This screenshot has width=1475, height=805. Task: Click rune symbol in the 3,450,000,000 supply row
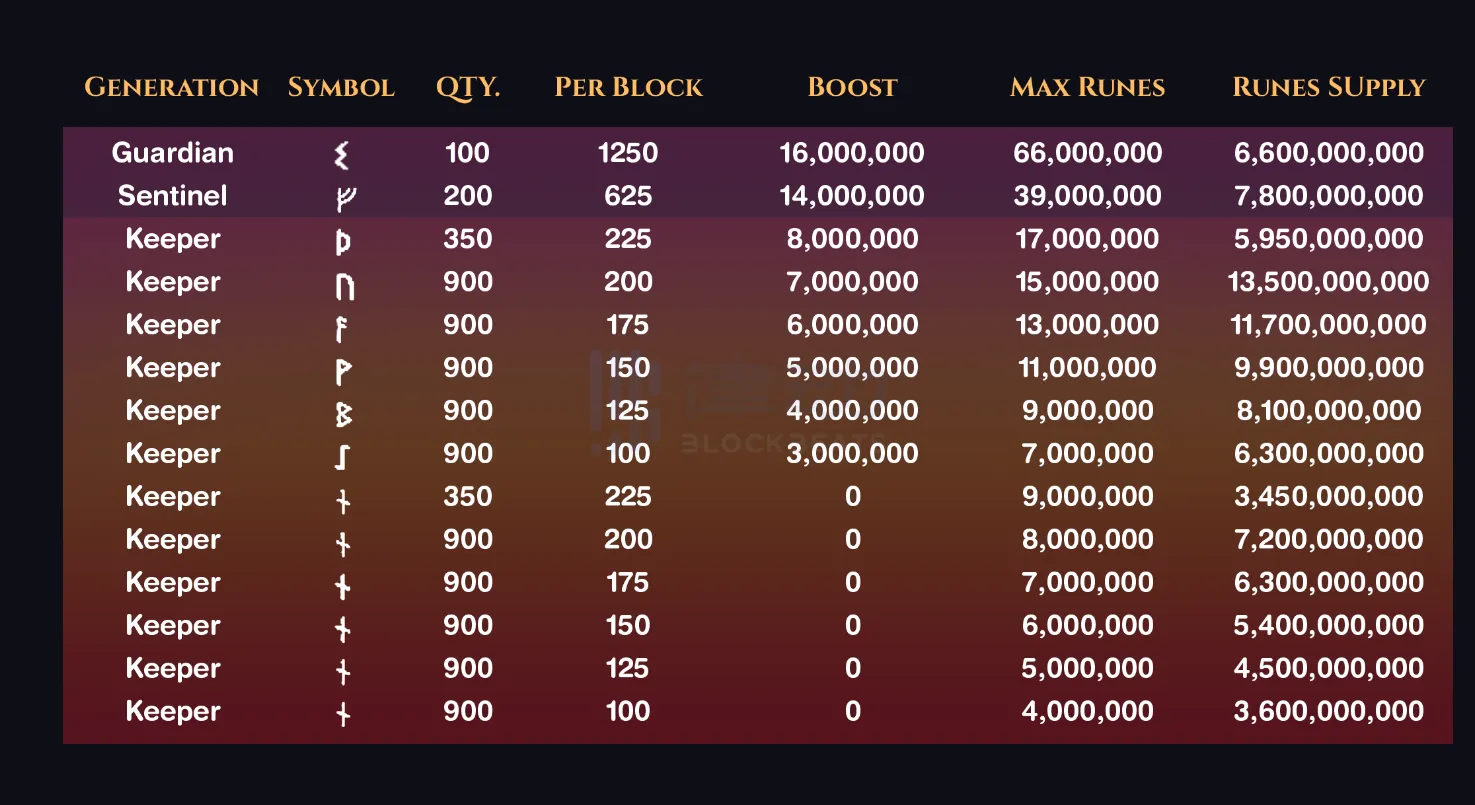pyautogui.click(x=342, y=500)
